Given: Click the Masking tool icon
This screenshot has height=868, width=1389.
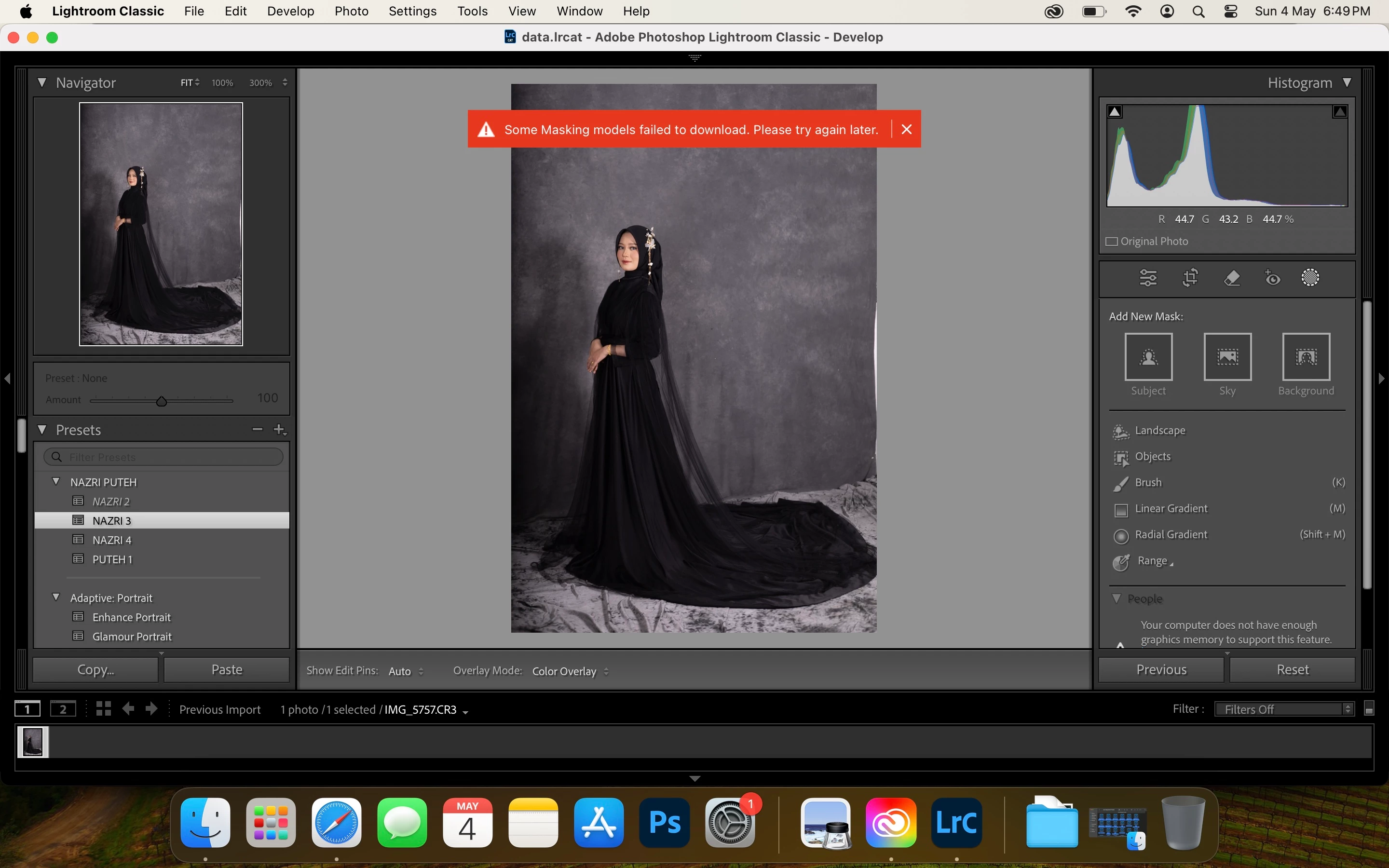Looking at the screenshot, I should [1310, 278].
